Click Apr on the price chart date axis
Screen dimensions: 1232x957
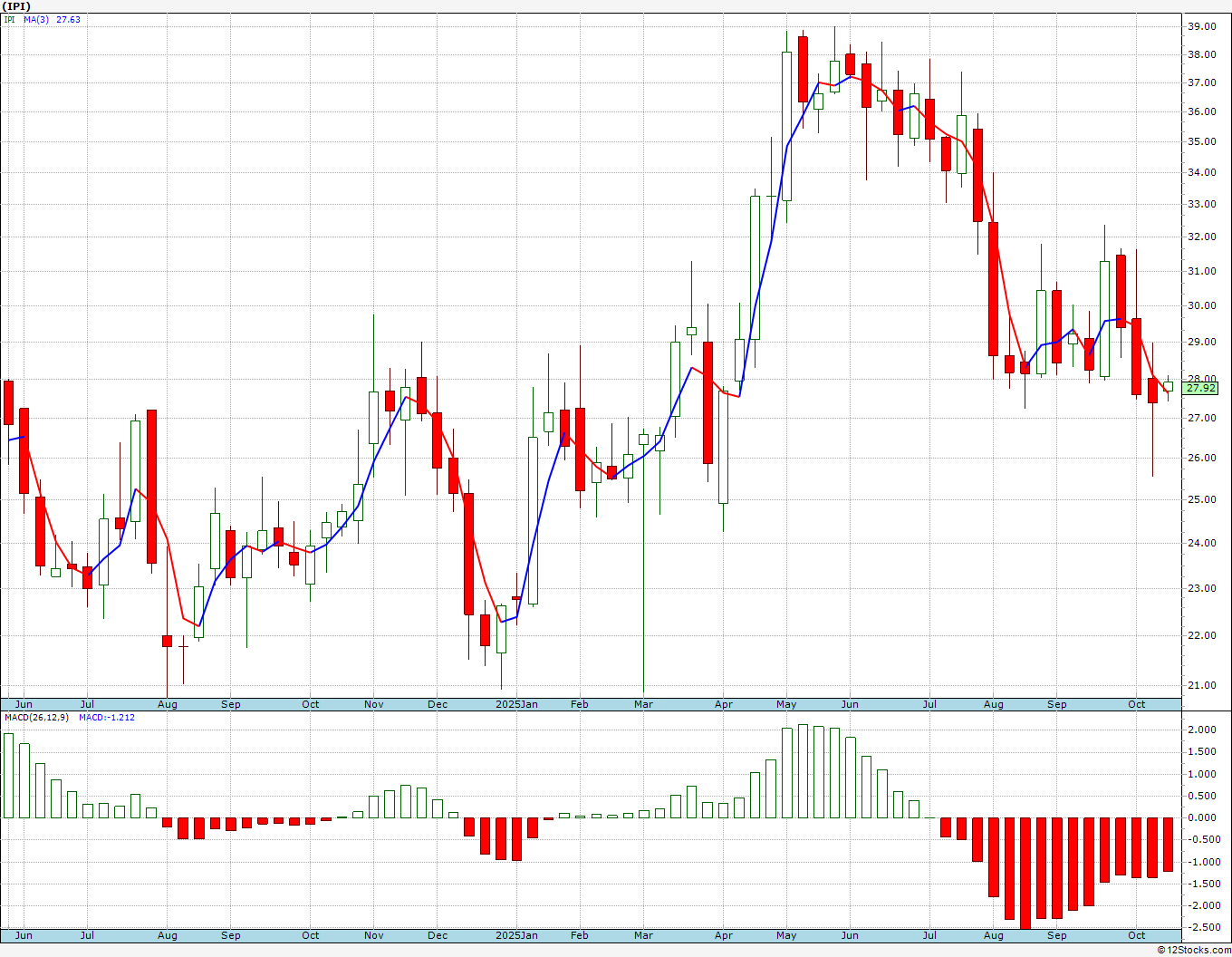tap(723, 704)
